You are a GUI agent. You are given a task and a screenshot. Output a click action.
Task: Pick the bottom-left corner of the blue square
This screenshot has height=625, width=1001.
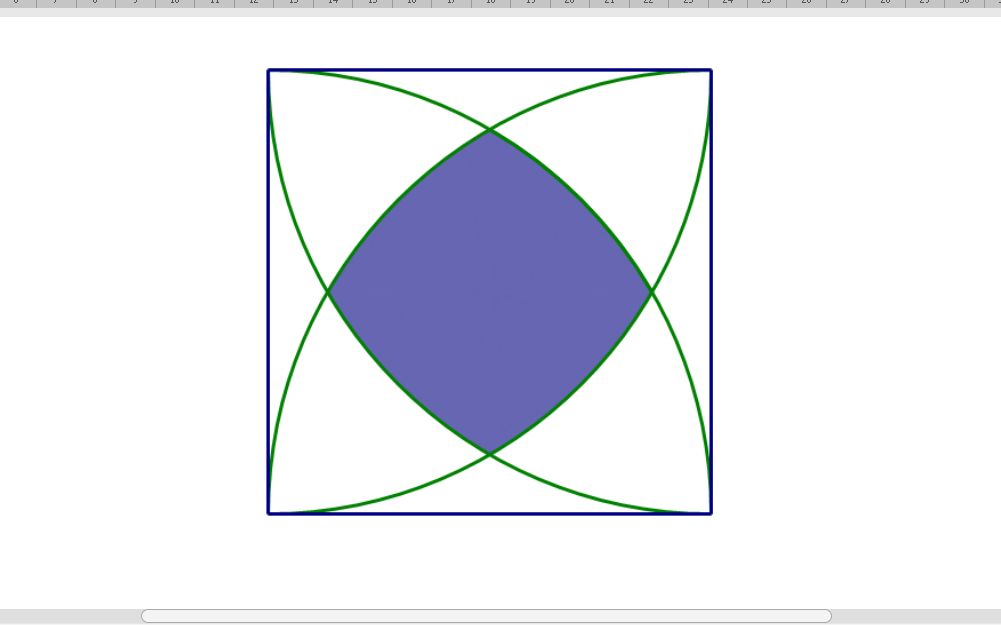click(x=269, y=513)
